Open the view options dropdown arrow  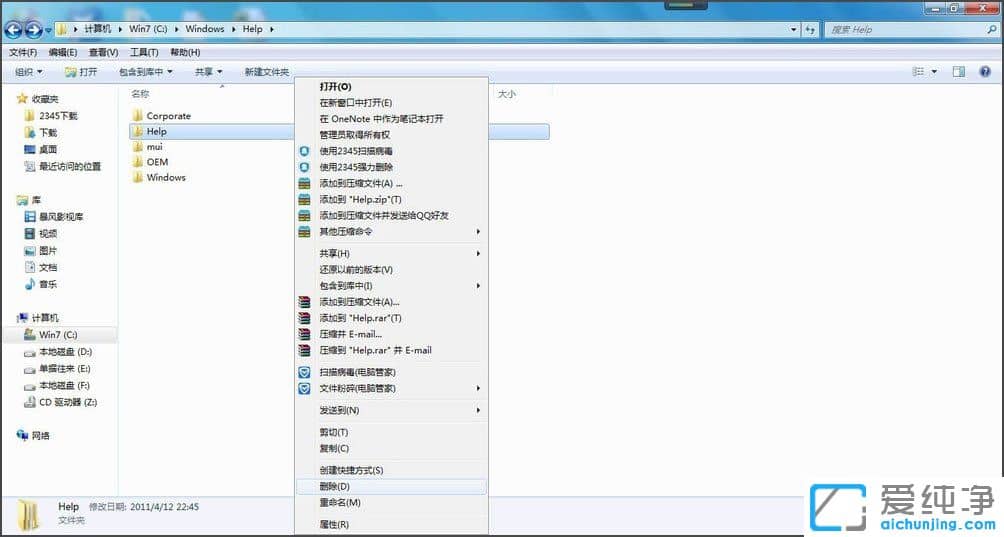tap(934, 72)
